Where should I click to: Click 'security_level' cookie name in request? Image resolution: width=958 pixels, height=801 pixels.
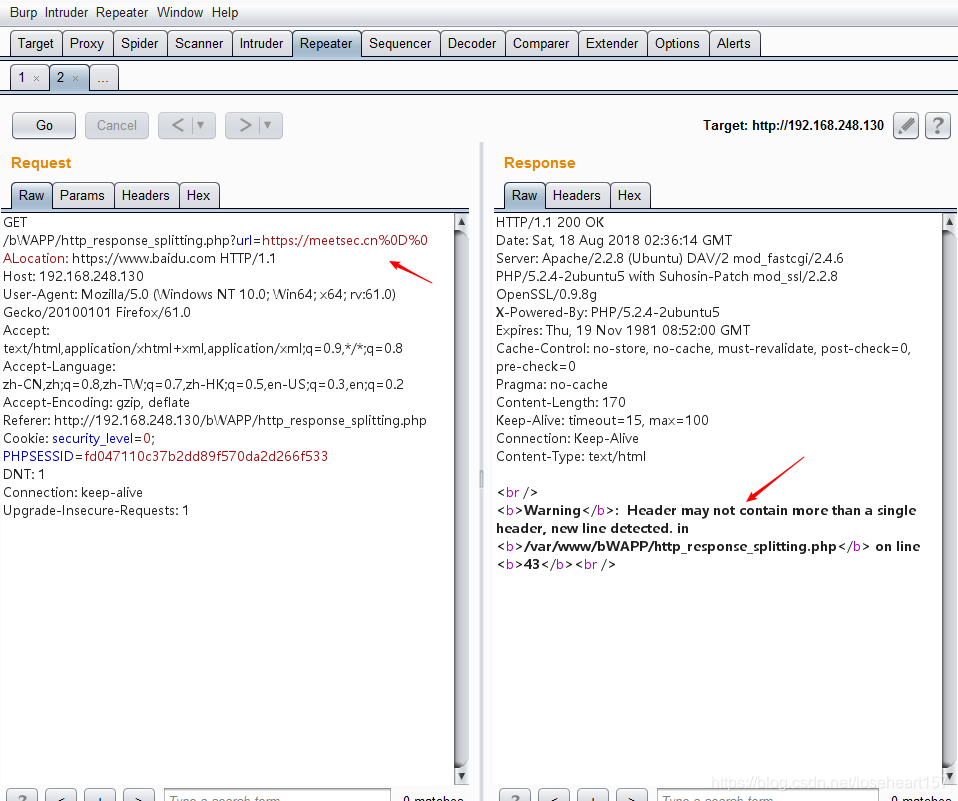92,439
